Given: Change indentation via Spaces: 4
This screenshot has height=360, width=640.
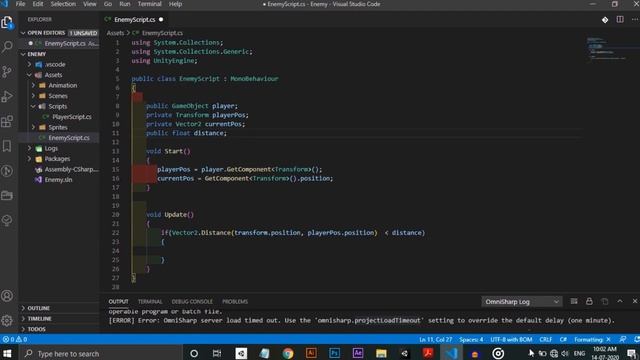Looking at the screenshot, I should [471, 339].
